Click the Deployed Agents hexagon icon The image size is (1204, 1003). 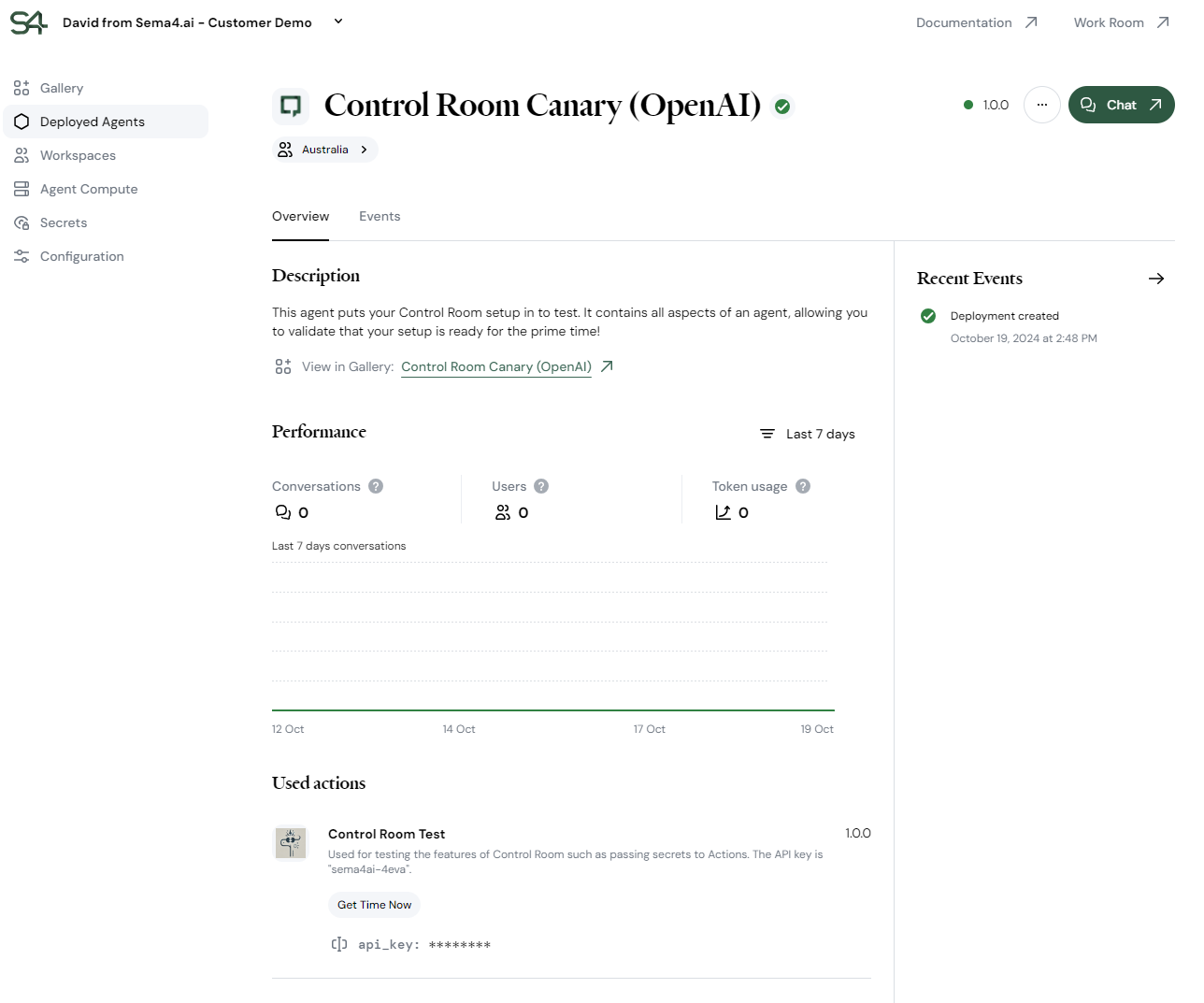pos(21,122)
